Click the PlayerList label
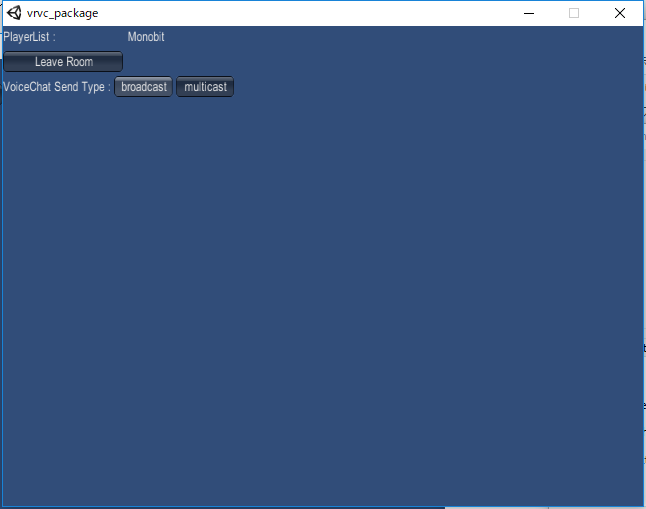Screen dimensions: 646x509 tap(29, 37)
